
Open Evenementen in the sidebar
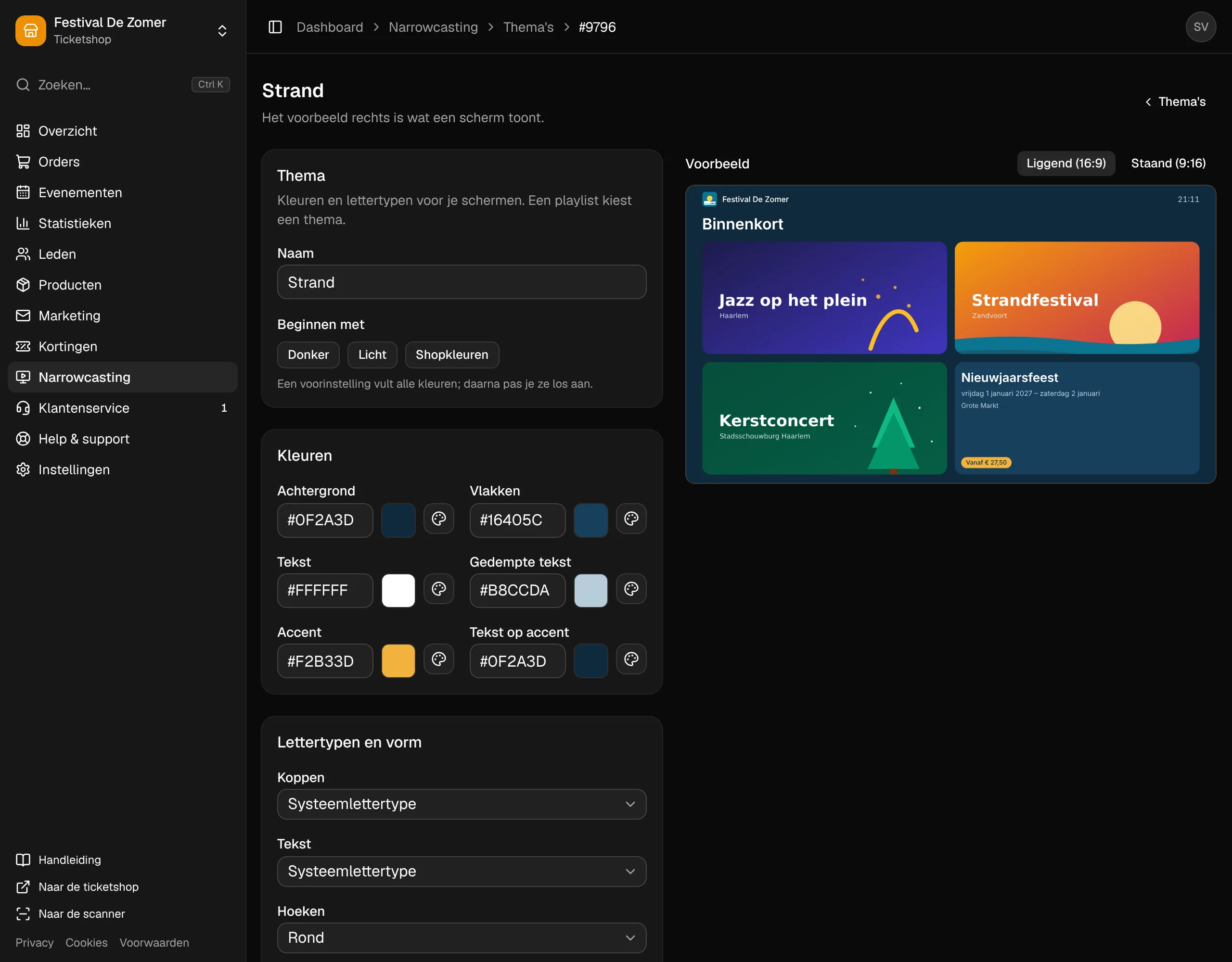point(123,193)
